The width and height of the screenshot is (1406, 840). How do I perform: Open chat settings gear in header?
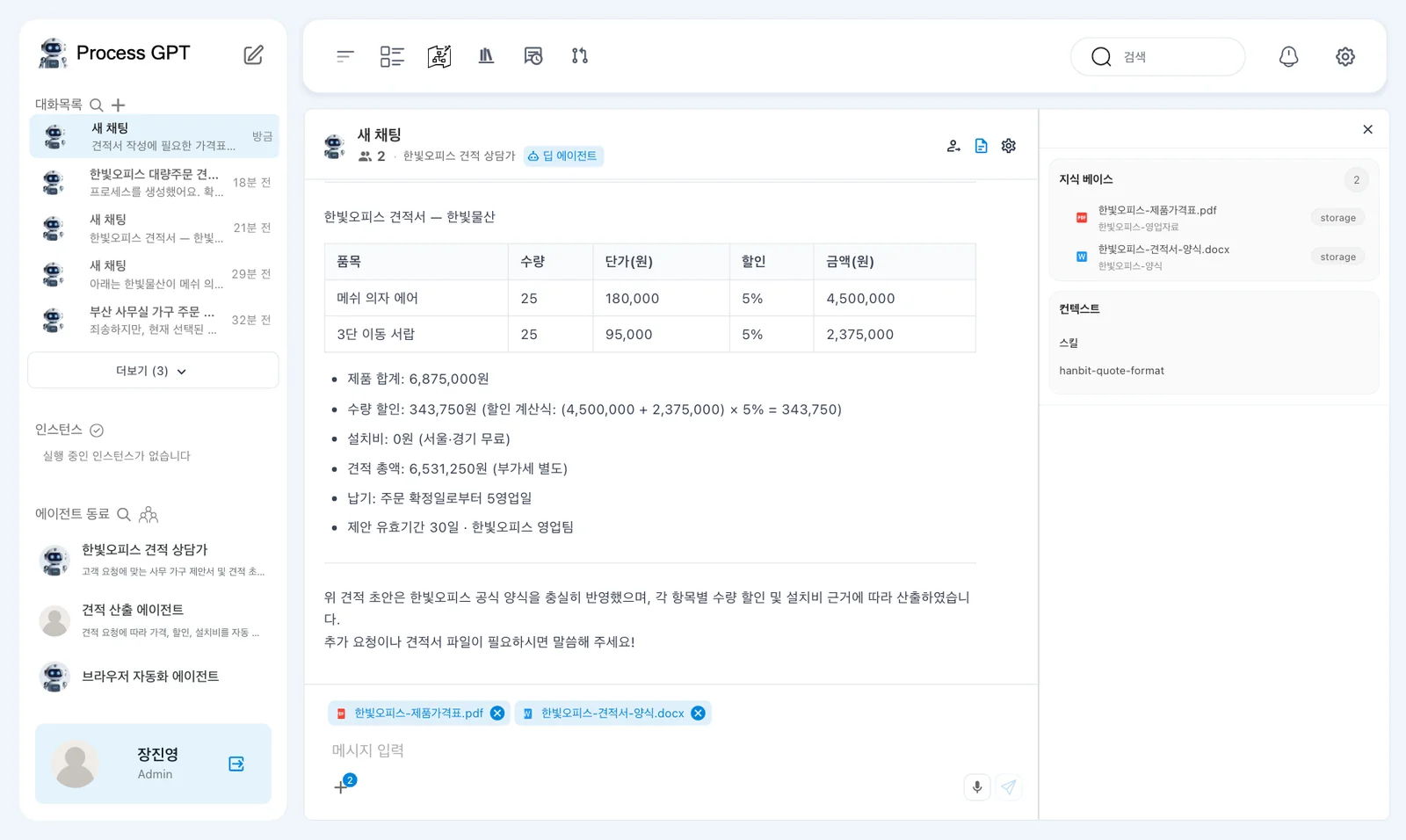[x=1009, y=146]
